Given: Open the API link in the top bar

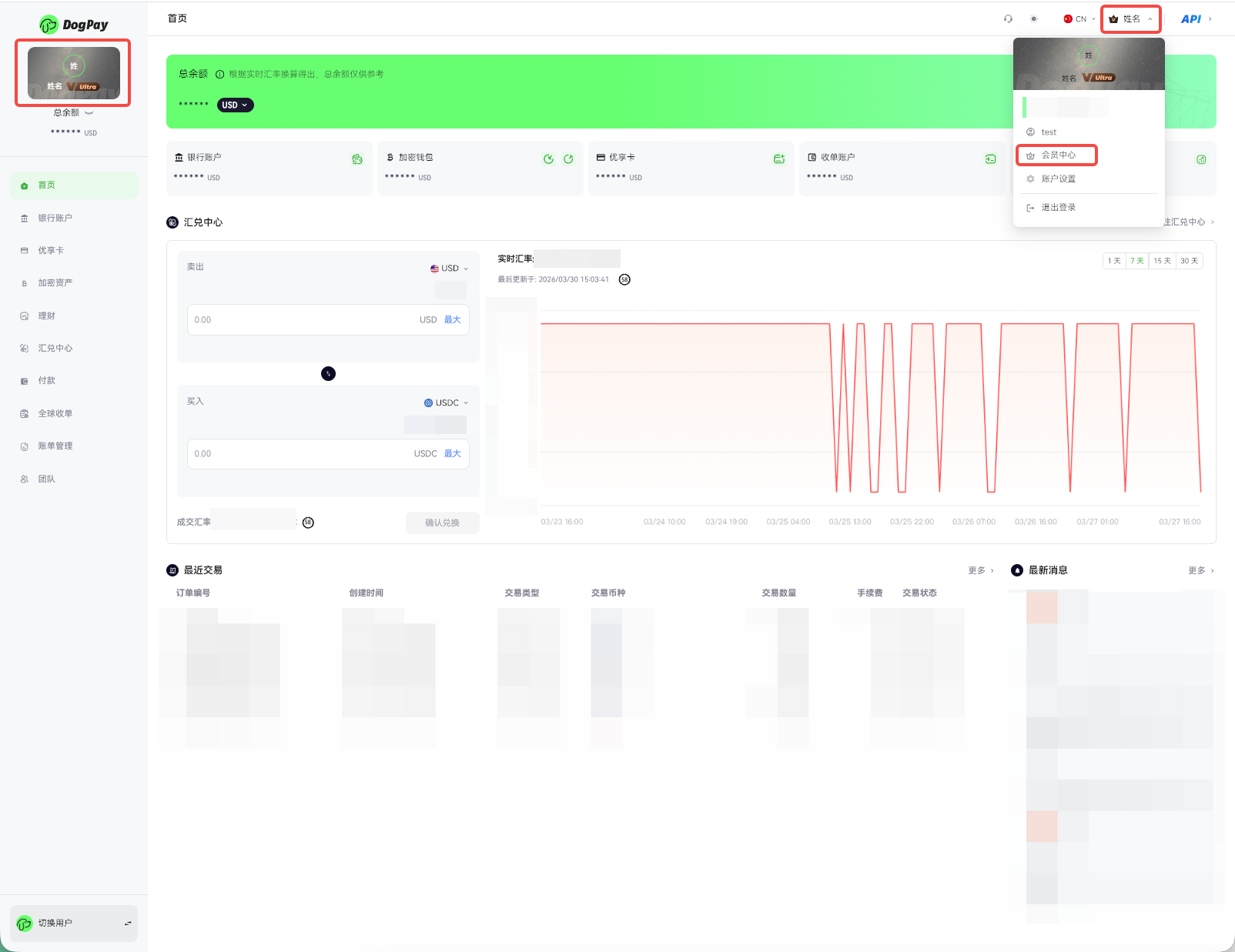Looking at the screenshot, I should click(1191, 19).
